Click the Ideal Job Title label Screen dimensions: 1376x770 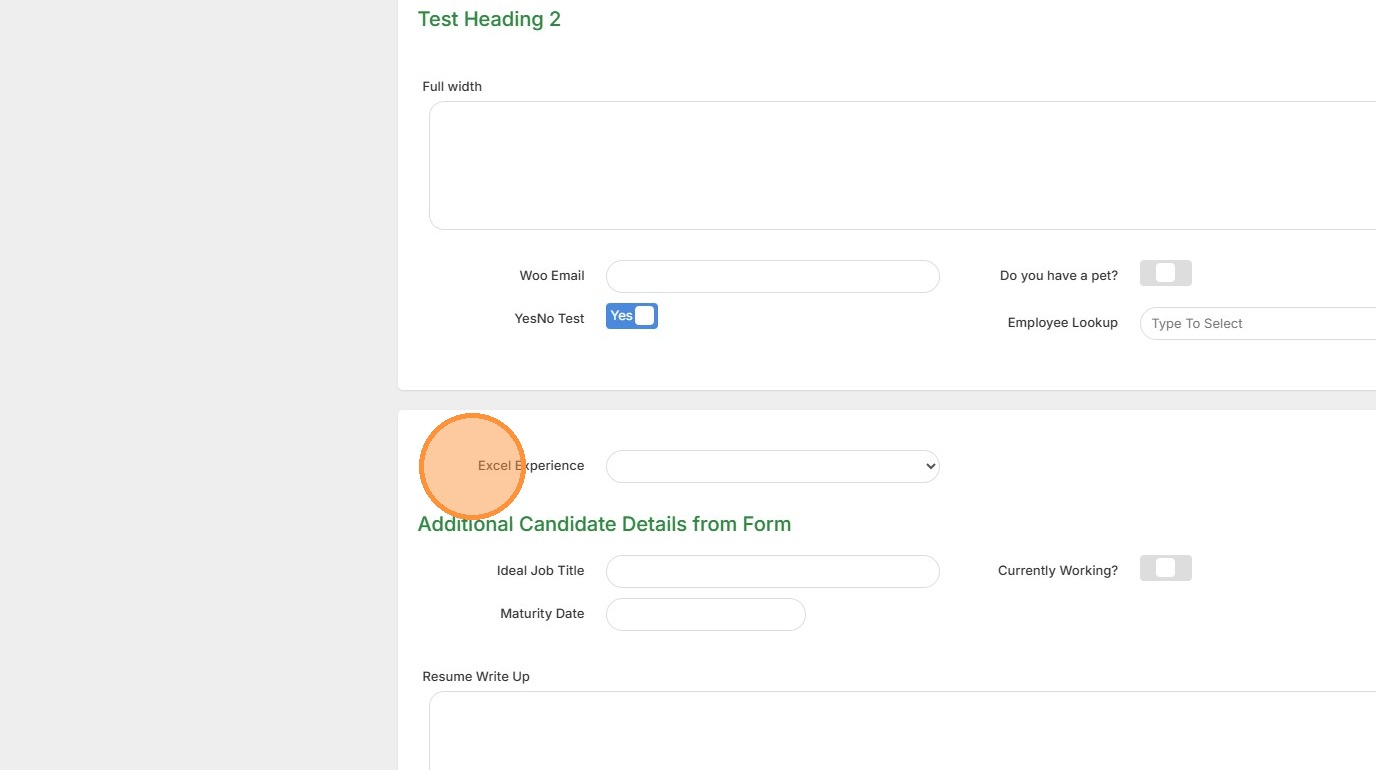click(x=540, y=570)
